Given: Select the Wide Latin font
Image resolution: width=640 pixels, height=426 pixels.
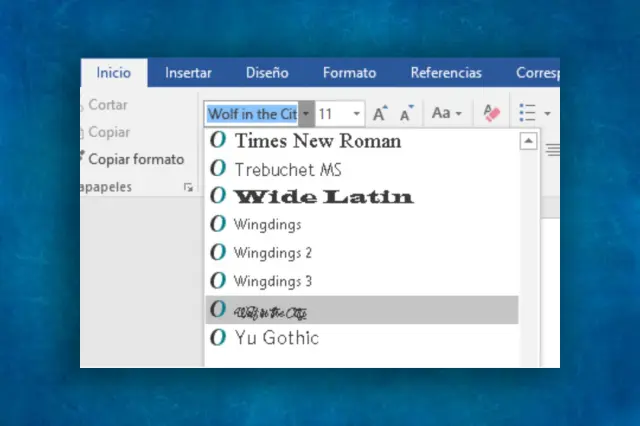Looking at the screenshot, I should [x=322, y=196].
